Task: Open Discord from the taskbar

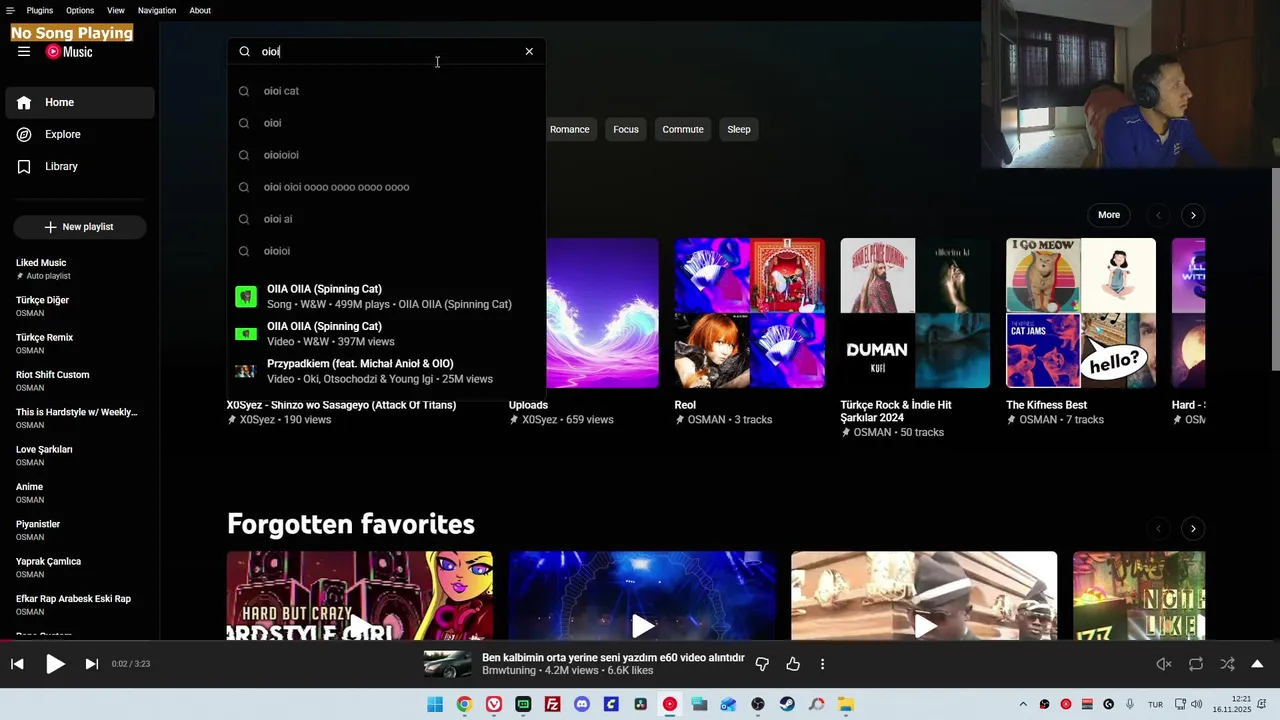Action: [582, 704]
